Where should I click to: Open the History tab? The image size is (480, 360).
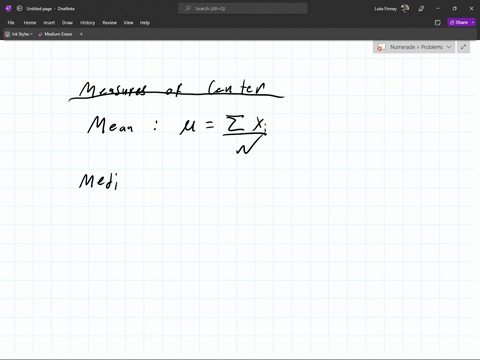pyautogui.click(x=87, y=23)
